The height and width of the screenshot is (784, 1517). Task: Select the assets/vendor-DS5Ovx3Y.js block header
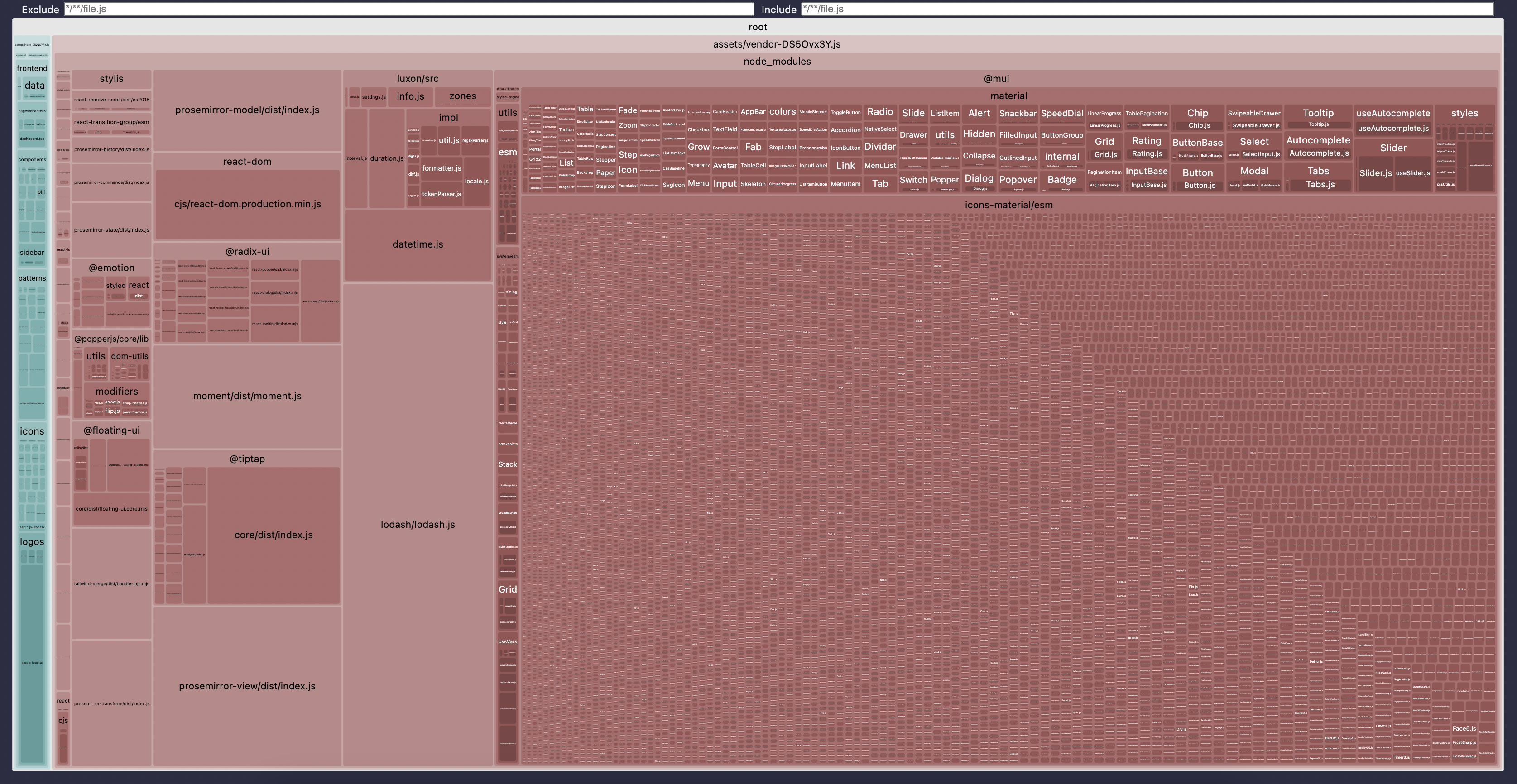pos(776,44)
